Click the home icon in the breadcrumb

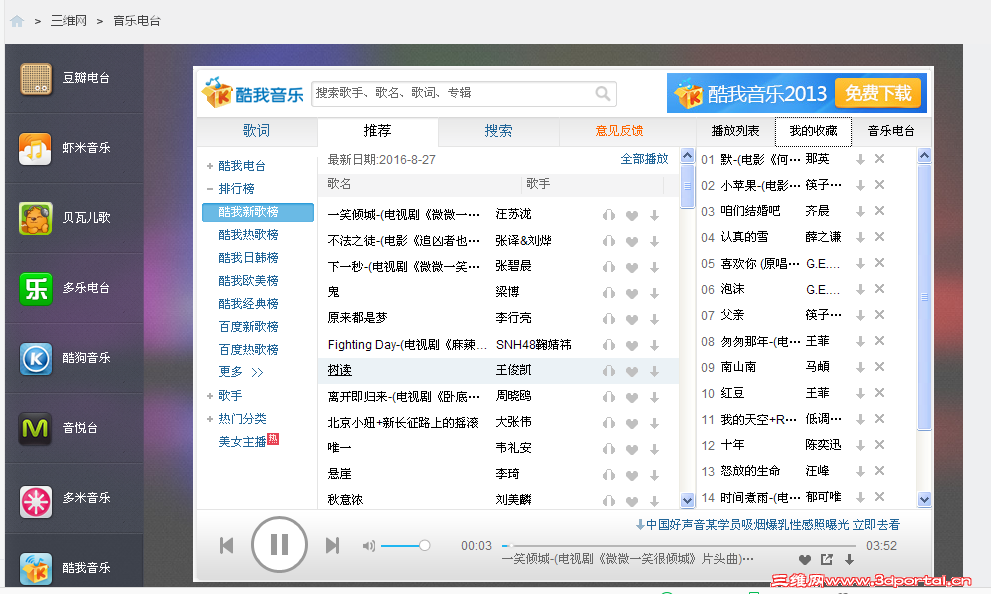coord(17,21)
